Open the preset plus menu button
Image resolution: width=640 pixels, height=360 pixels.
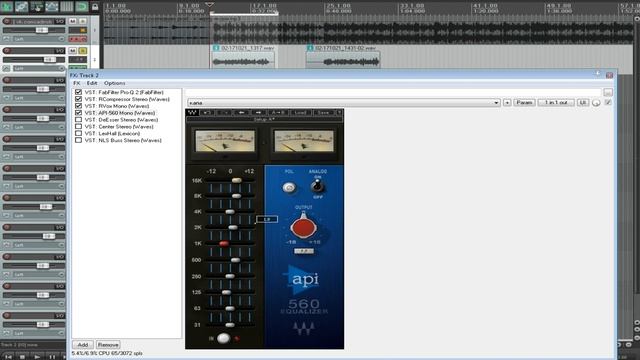pos(507,103)
